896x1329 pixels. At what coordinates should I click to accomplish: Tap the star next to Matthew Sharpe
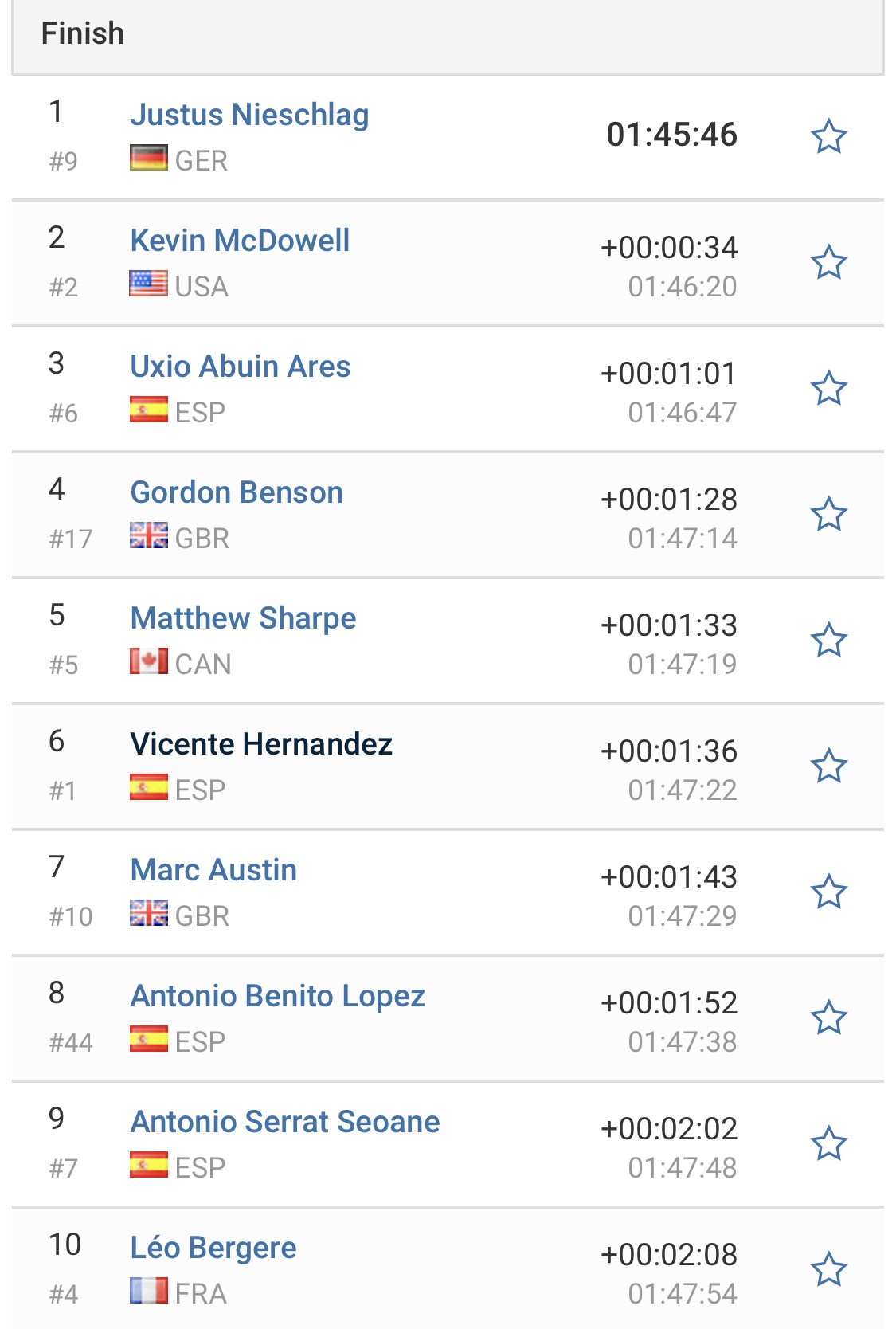click(x=828, y=640)
